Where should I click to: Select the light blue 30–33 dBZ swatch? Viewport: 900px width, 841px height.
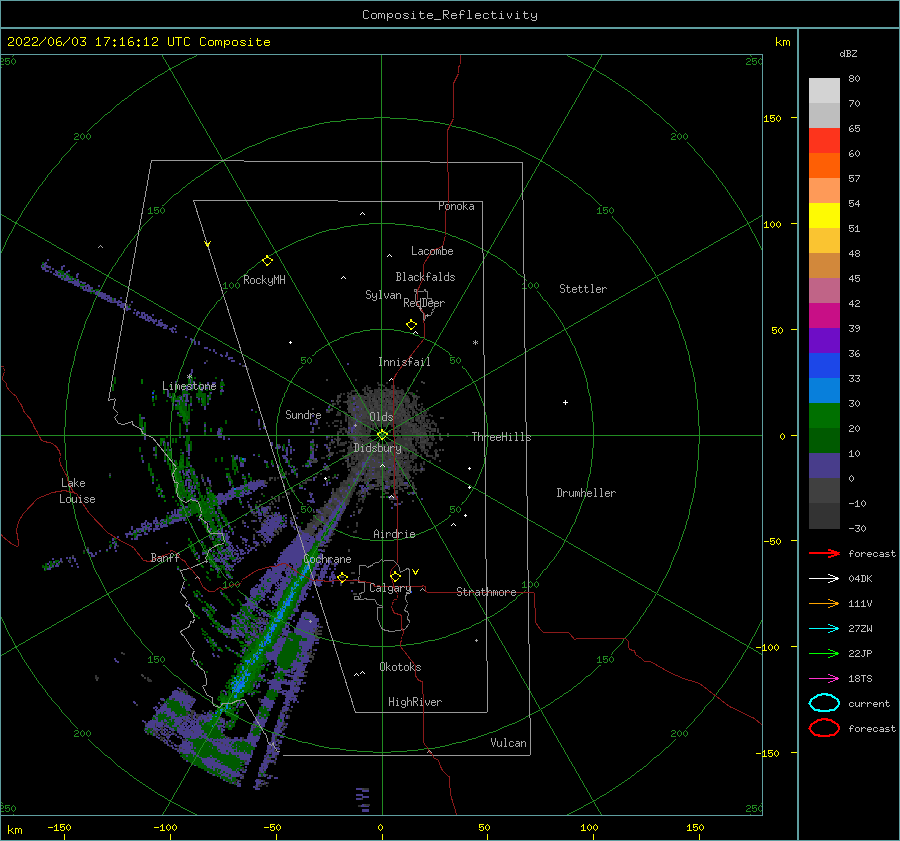[x=824, y=391]
